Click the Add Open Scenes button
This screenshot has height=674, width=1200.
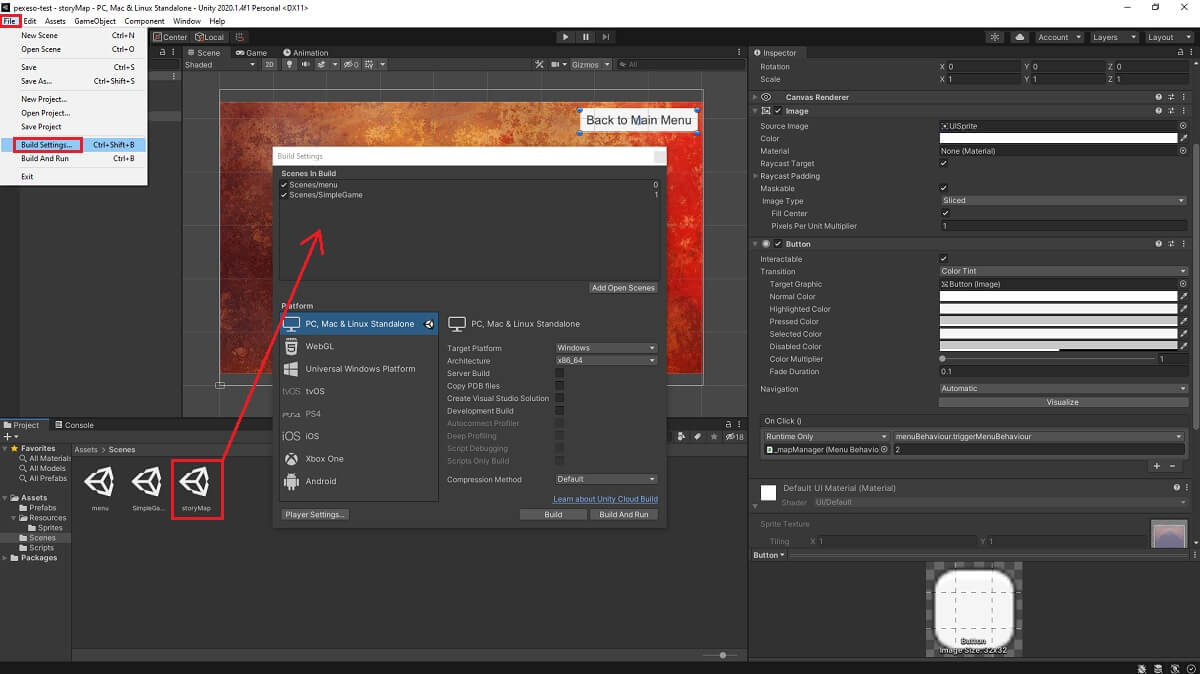coord(623,288)
